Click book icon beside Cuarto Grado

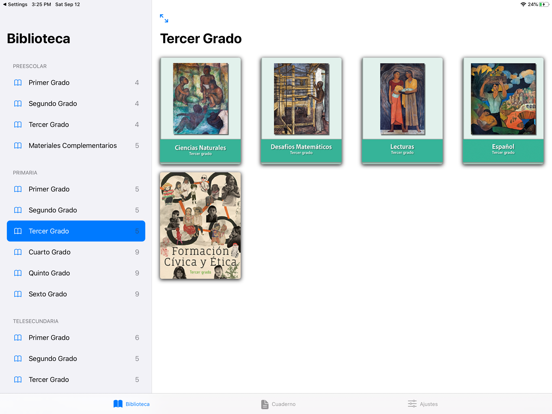[18, 252]
